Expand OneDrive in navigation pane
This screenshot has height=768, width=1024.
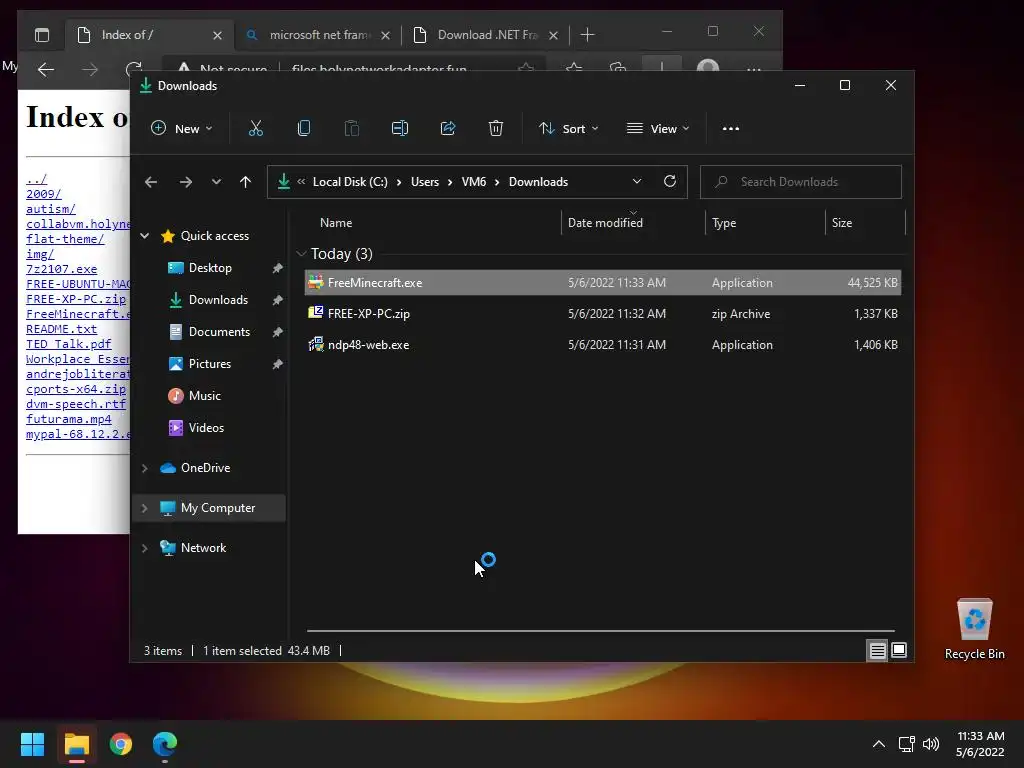(x=145, y=468)
